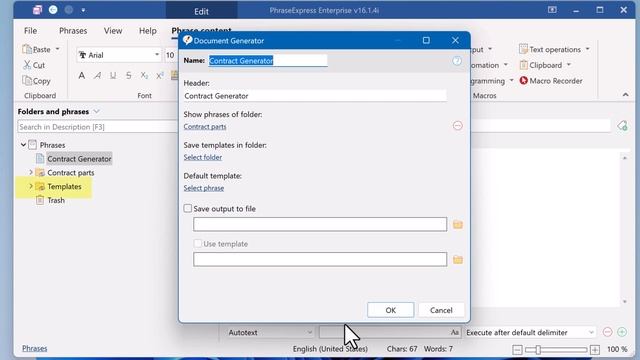This screenshot has height=360, width=640.
Task: Open the View menu
Action: [113, 31]
